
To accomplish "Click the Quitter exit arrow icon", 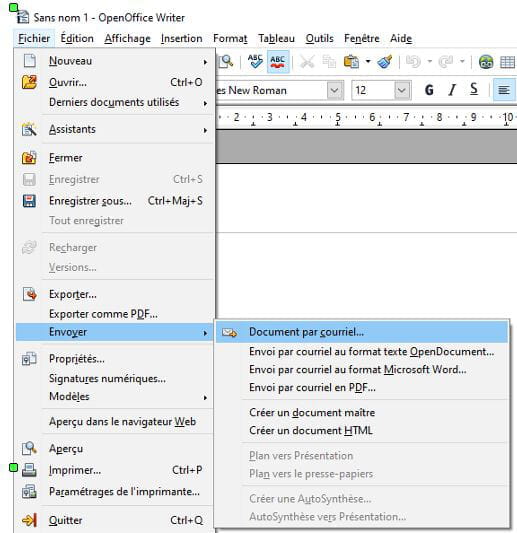I will click(29, 520).
